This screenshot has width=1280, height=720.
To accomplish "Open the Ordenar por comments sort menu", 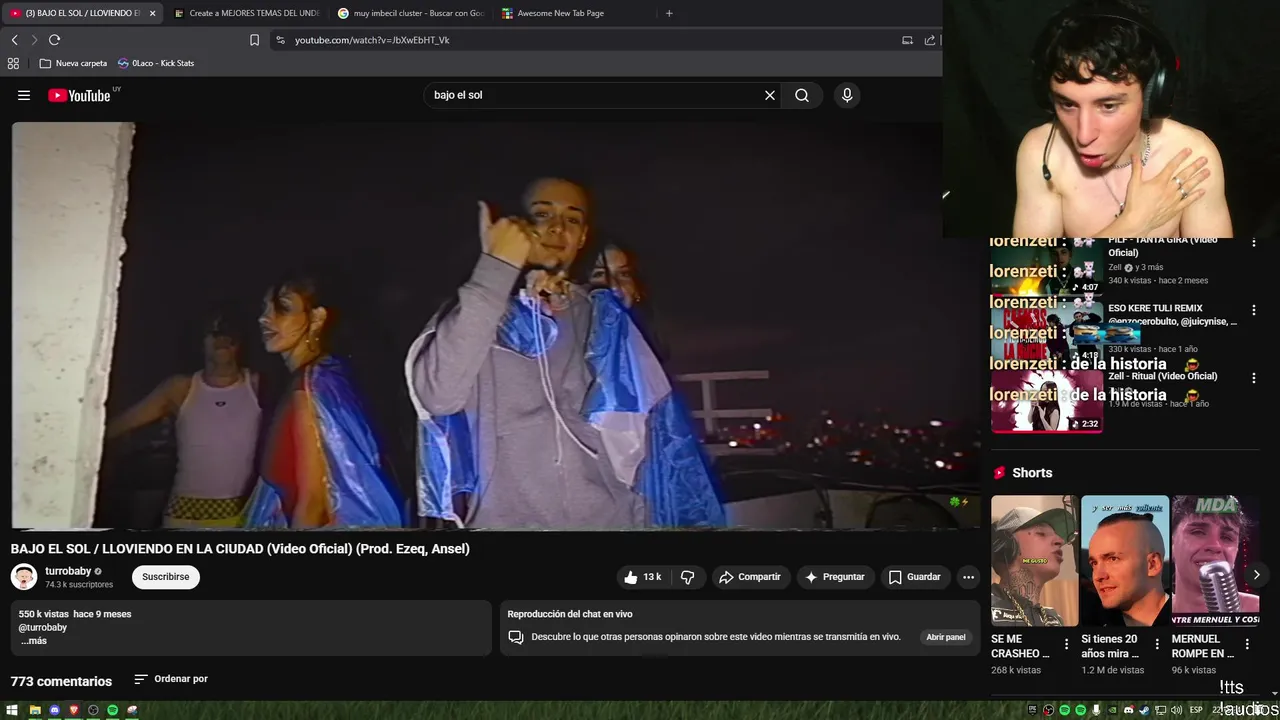I will pyautogui.click(x=171, y=679).
